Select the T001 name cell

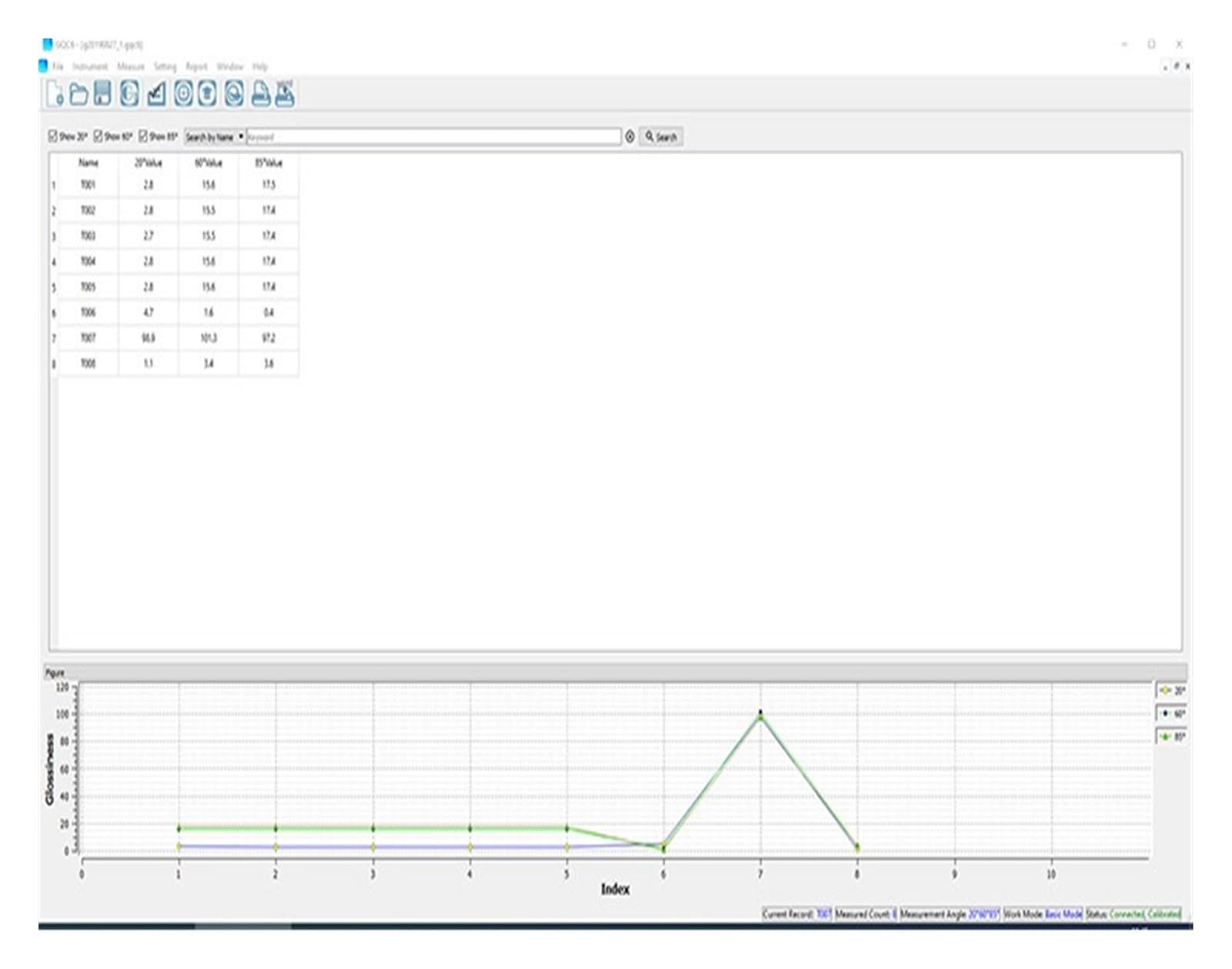(x=89, y=185)
